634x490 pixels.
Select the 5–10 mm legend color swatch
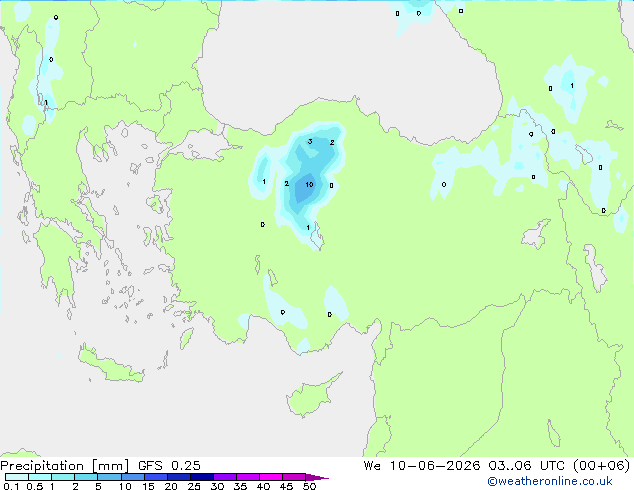coord(109,477)
